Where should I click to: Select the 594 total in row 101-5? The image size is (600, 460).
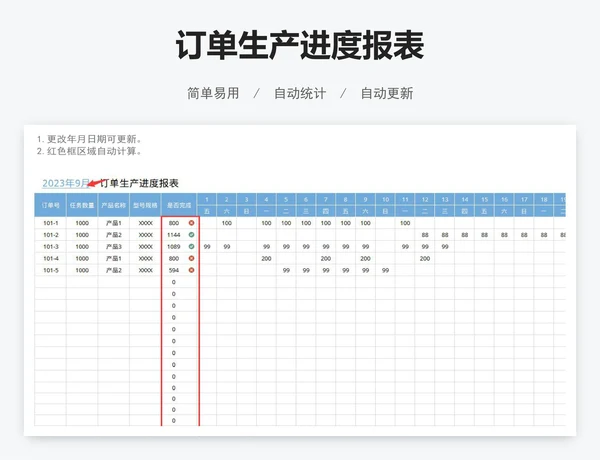click(x=174, y=270)
